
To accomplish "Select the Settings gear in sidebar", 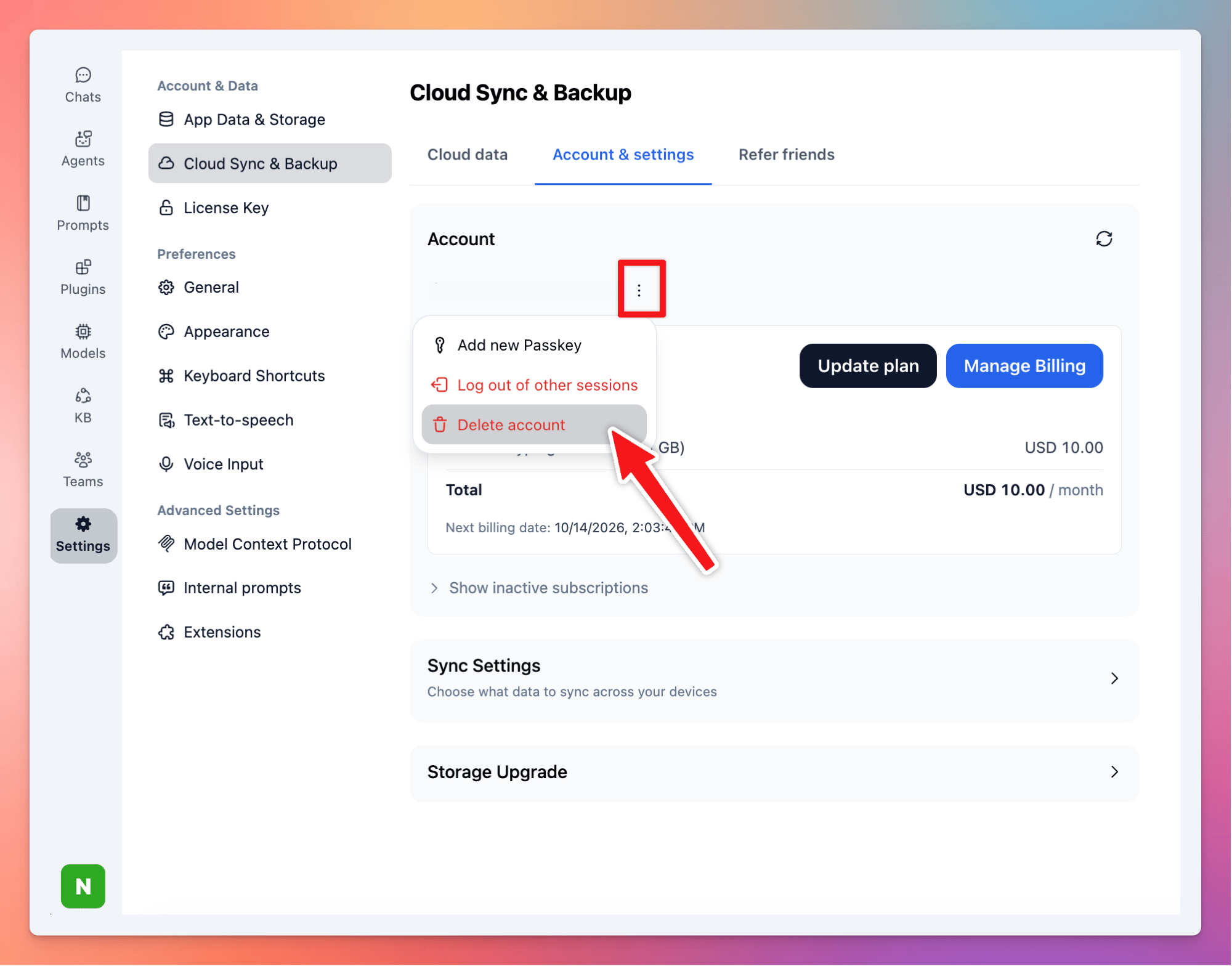I will (83, 535).
